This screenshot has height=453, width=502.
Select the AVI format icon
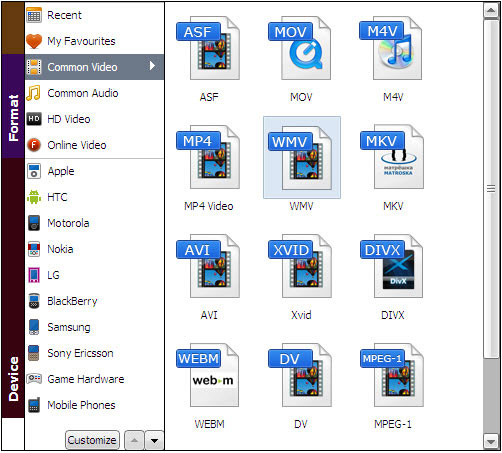click(208, 266)
